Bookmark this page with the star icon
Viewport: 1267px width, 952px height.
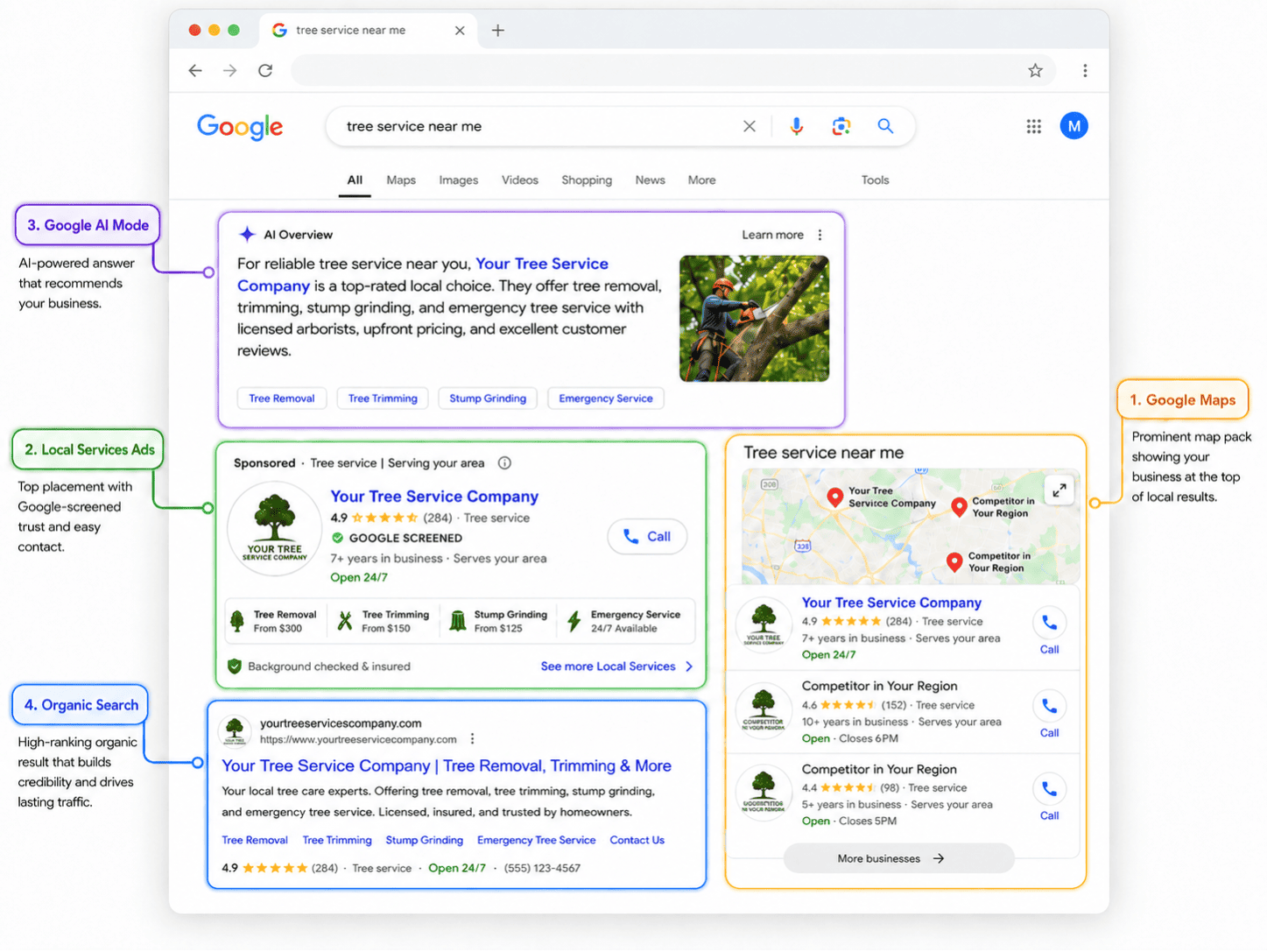pyautogui.click(x=1035, y=71)
